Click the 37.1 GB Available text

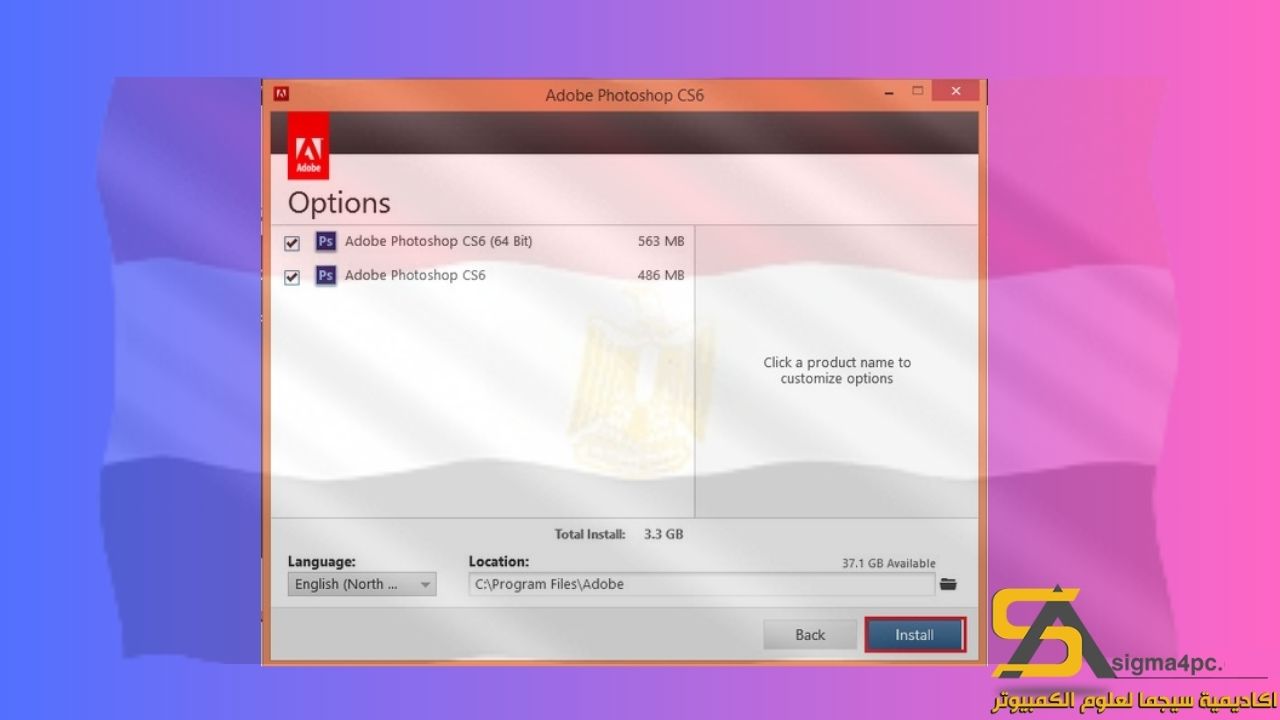(889, 564)
